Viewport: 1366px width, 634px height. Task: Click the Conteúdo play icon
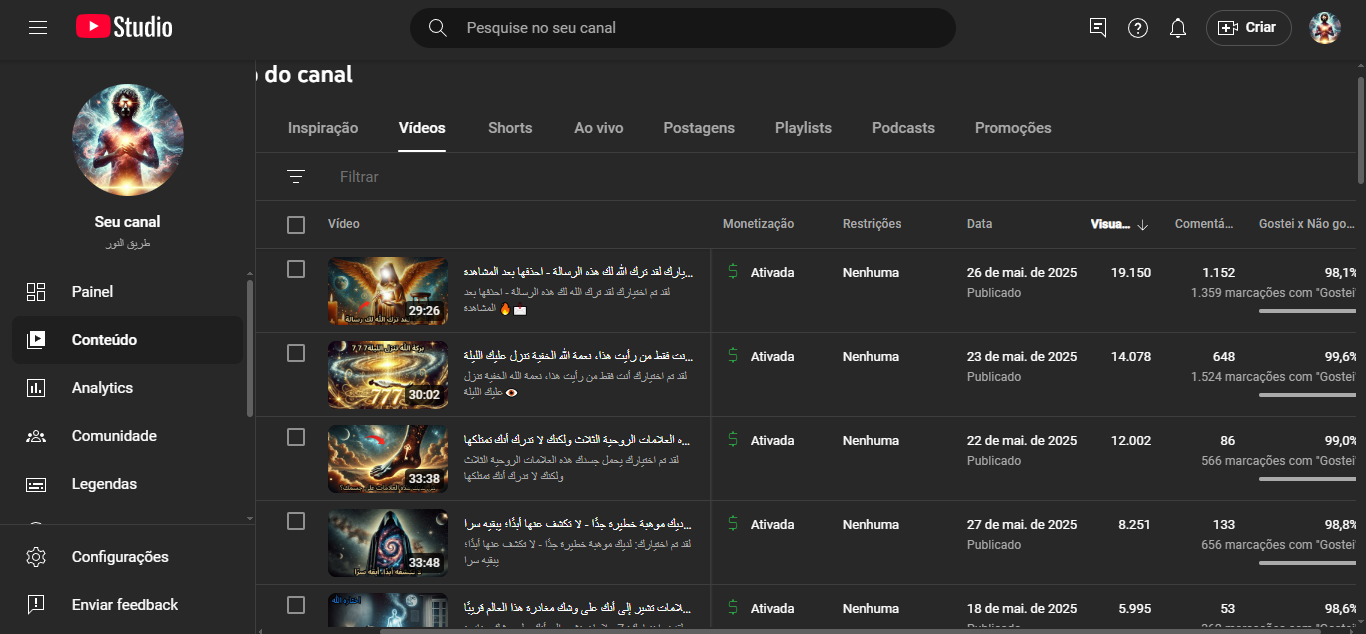36,340
